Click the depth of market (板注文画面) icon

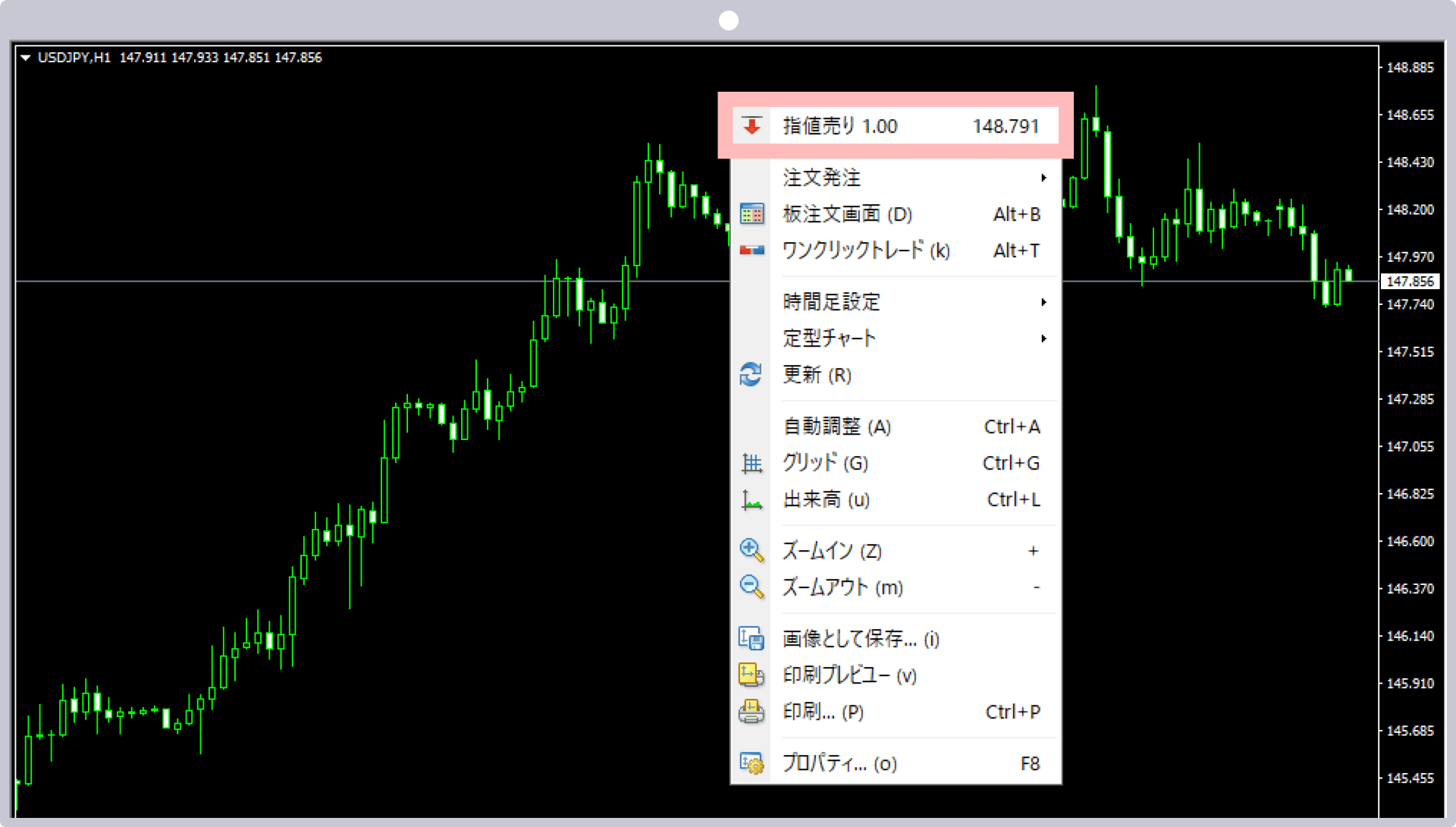click(x=752, y=214)
